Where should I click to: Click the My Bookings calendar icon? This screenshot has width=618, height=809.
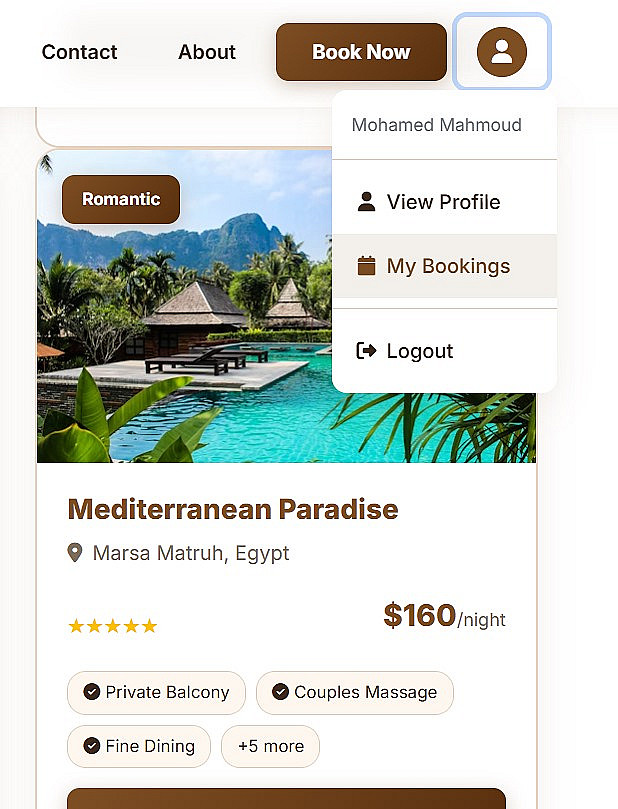coord(366,266)
